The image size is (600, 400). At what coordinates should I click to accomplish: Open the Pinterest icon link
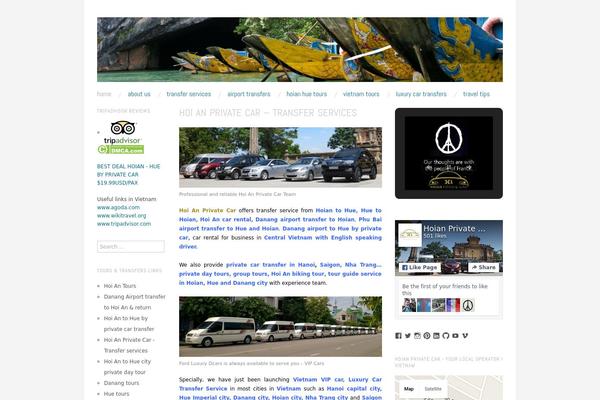[x=427, y=336]
